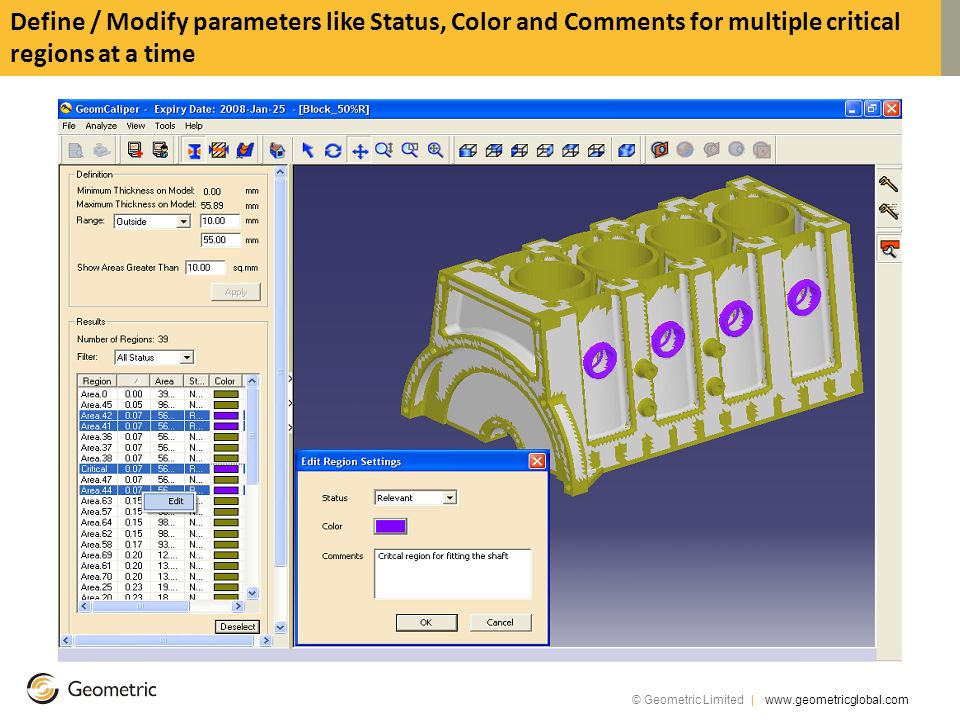Click the Color column header
This screenshot has height=720, width=960.
click(225, 381)
